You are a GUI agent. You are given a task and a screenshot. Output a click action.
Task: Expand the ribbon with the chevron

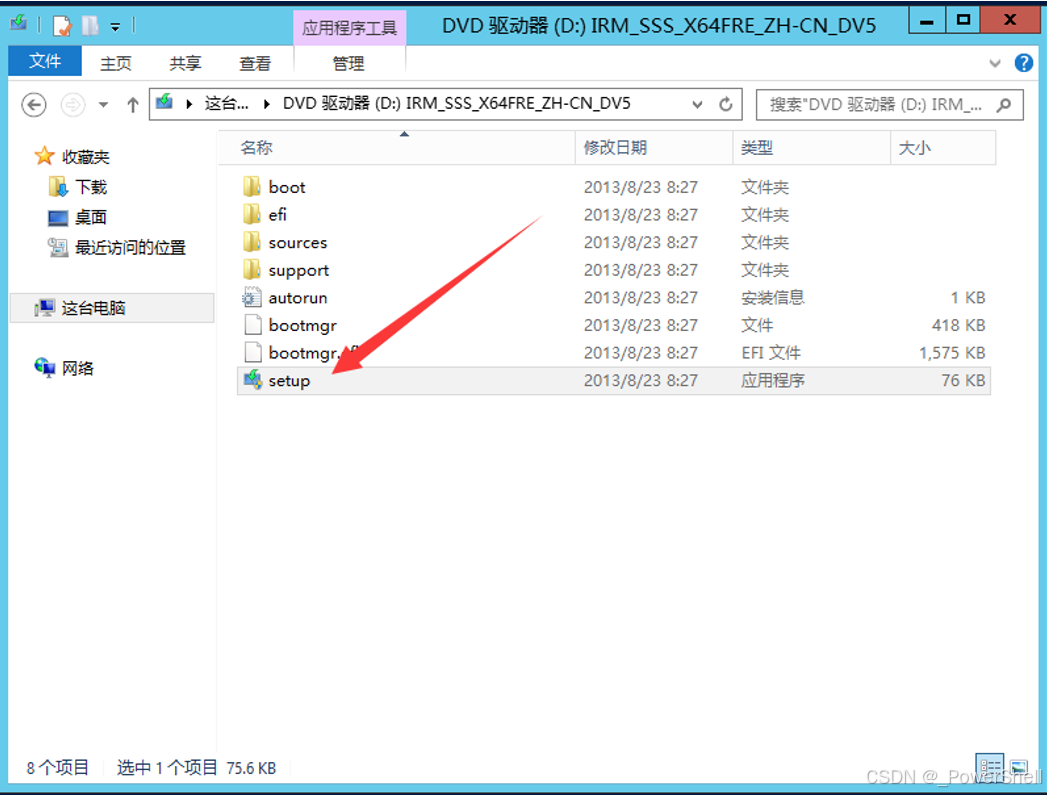[995, 63]
